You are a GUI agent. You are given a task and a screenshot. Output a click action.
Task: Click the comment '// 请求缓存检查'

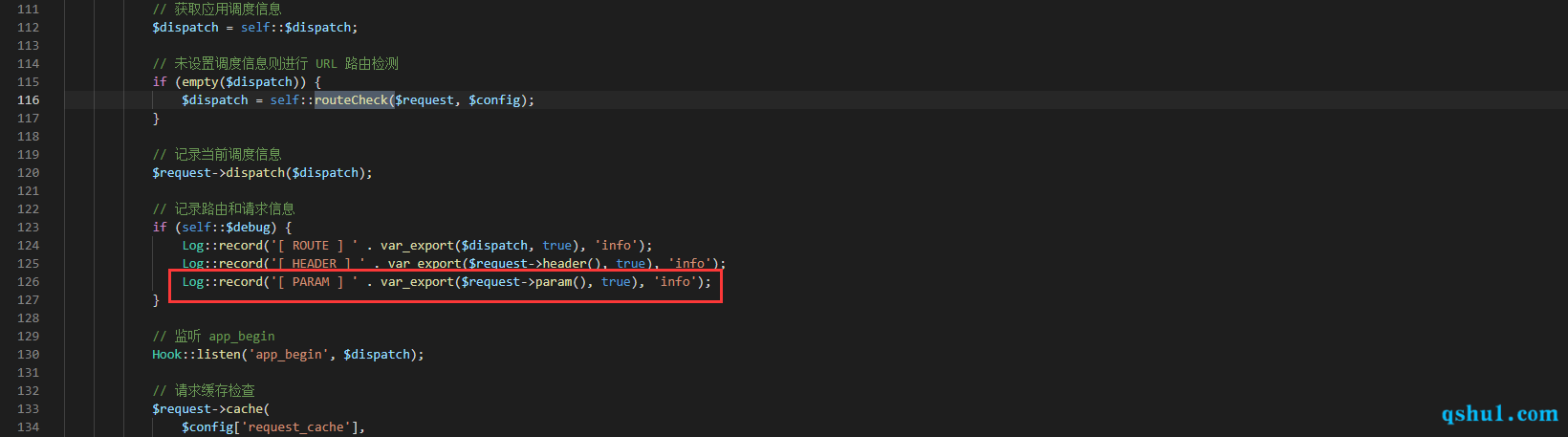point(204,391)
